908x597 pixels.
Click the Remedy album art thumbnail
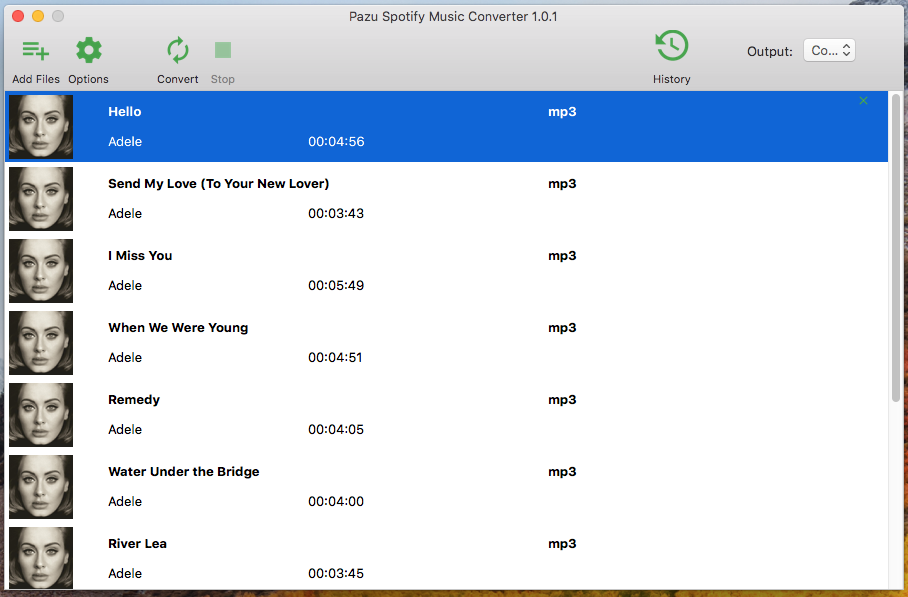click(41, 415)
